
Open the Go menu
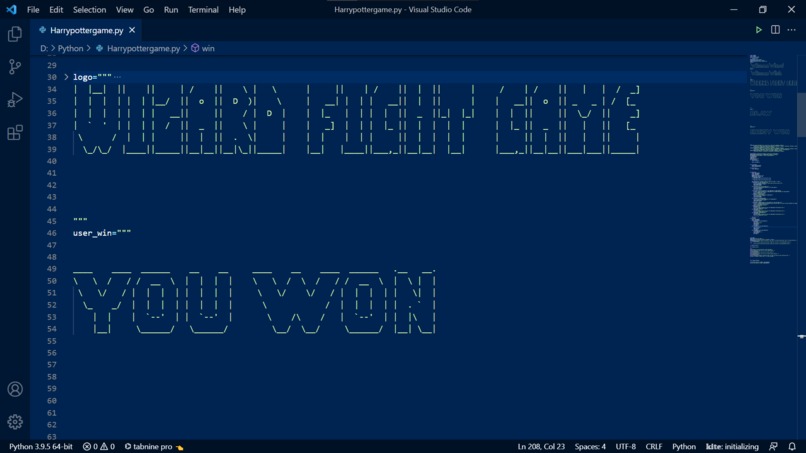149,9
